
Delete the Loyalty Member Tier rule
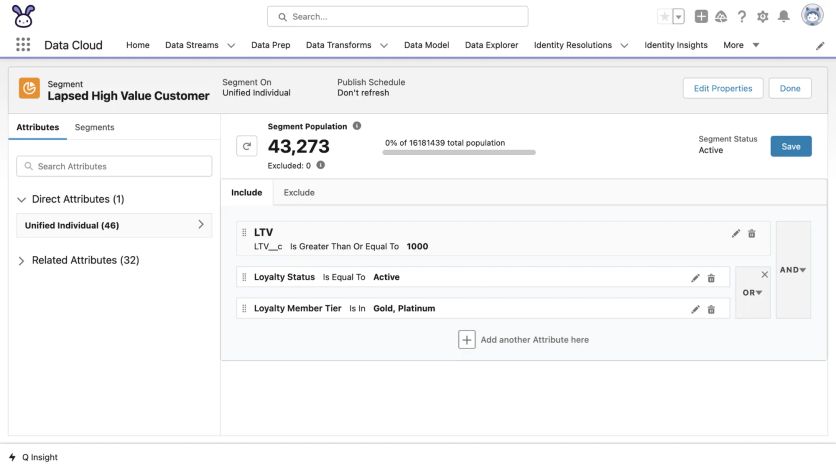[711, 310]
